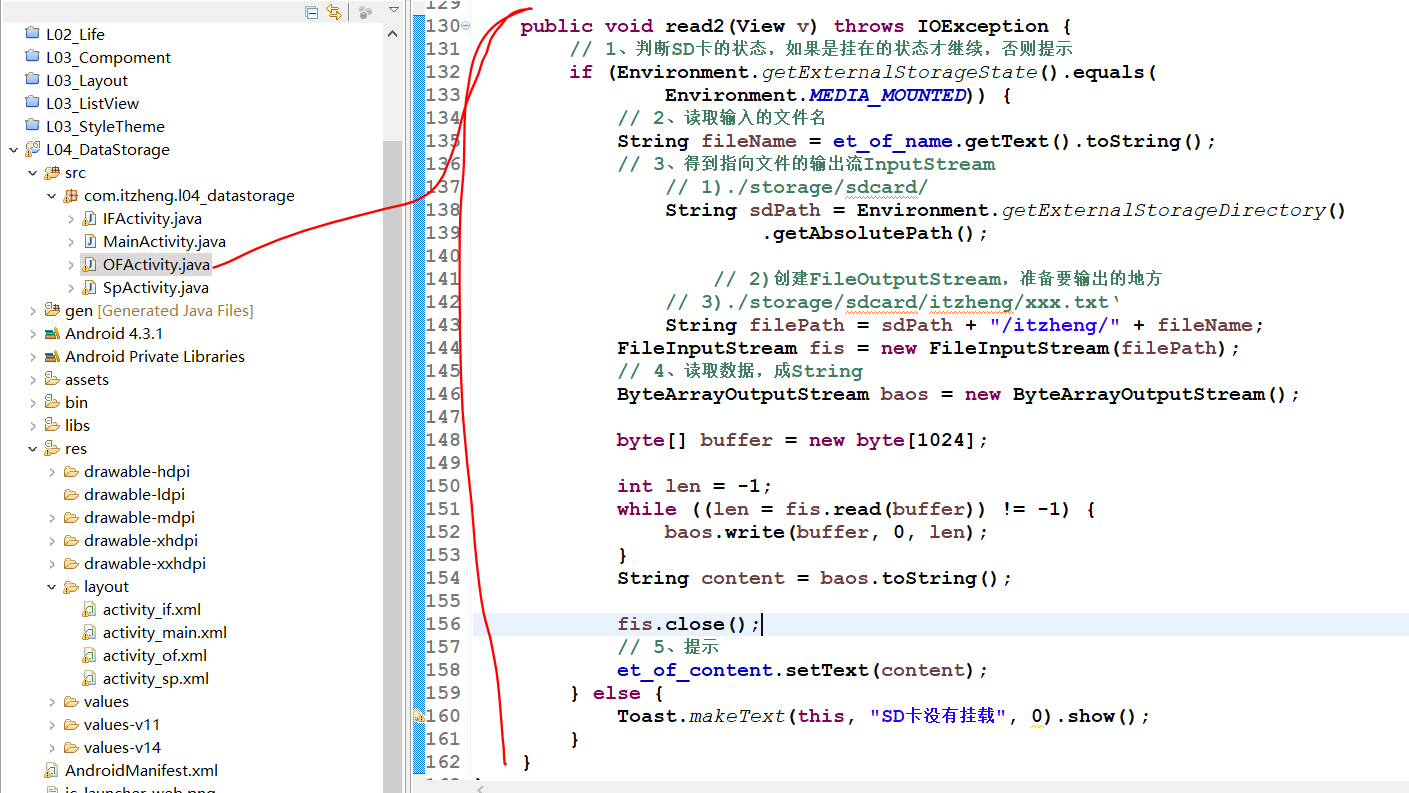Collapse the read2 method fold marker
Screen dimensions: 1409x793
click(466, 26)
